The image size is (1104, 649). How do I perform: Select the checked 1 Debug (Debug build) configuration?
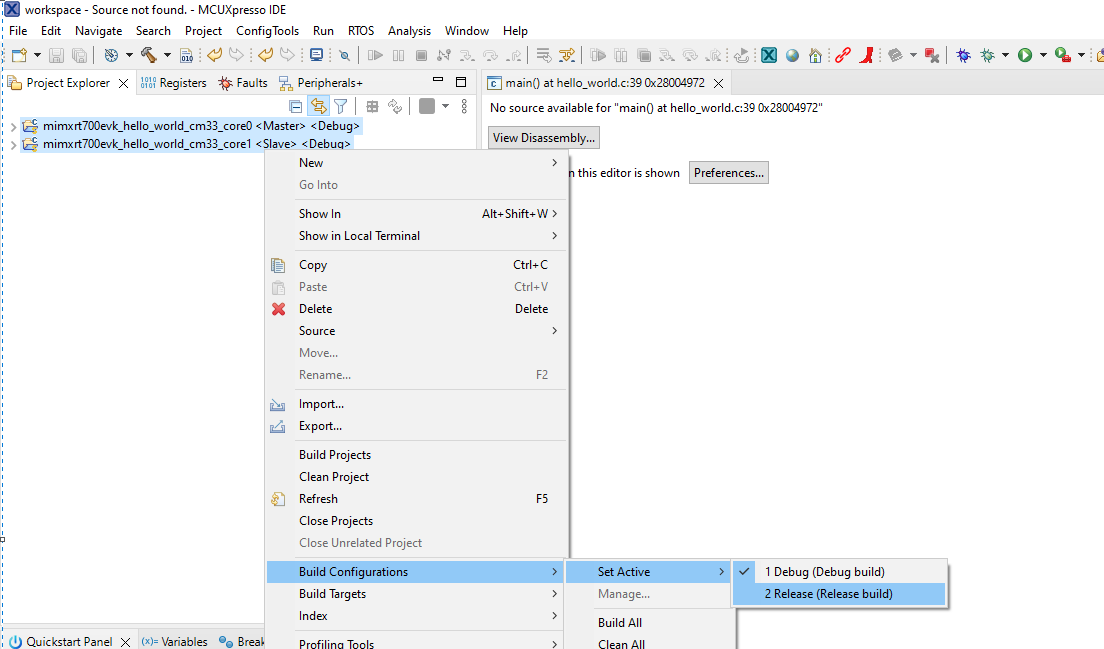[x=824, y=572]
